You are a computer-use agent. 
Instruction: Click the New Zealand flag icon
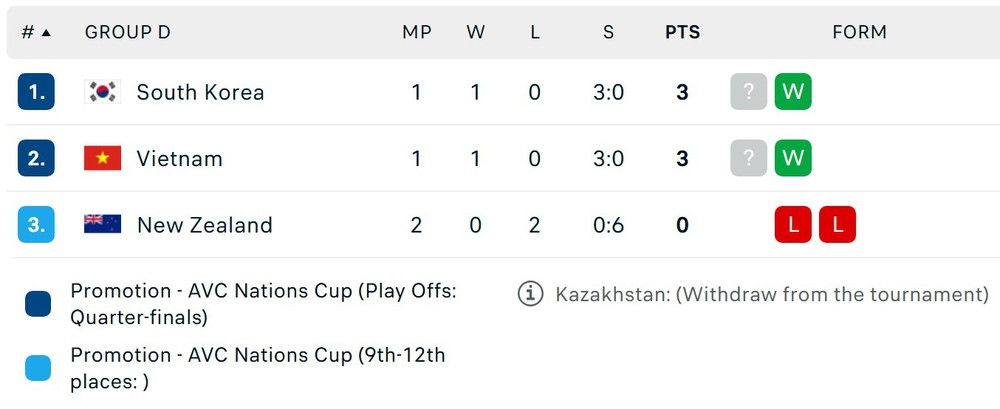102,225
